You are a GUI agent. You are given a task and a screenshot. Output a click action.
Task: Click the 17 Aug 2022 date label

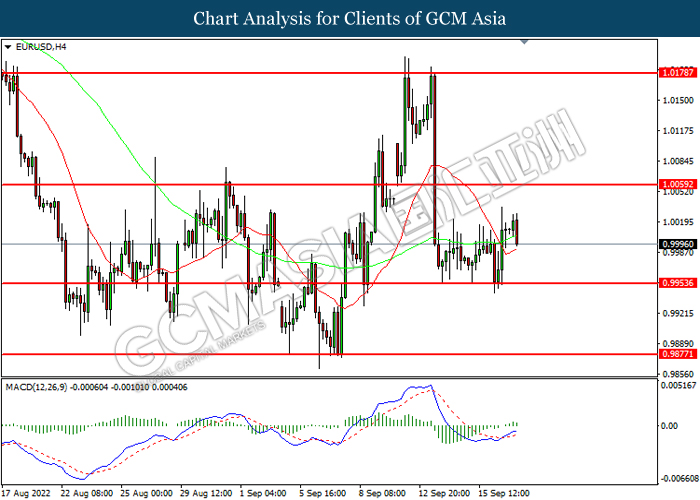tap(26, 493)
